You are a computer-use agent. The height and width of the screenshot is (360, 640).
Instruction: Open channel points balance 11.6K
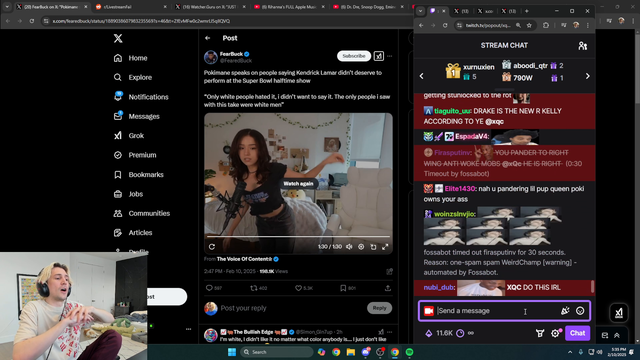click(x=439, y=333)
